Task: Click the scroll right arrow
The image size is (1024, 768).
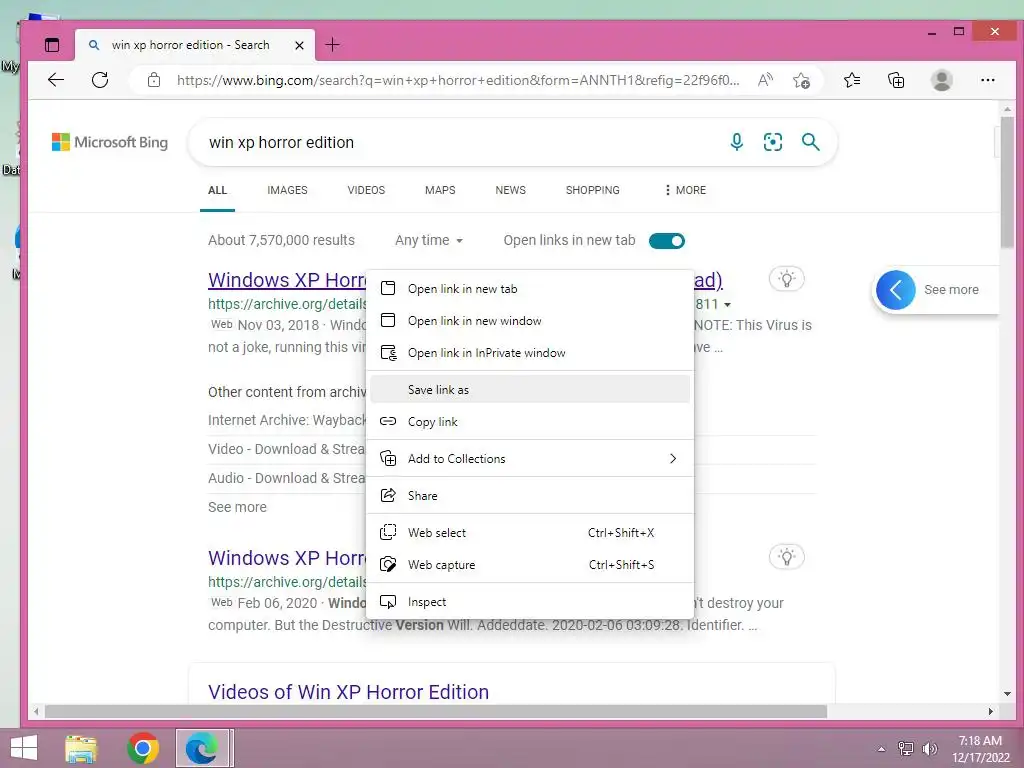Action: coord(991,711)
